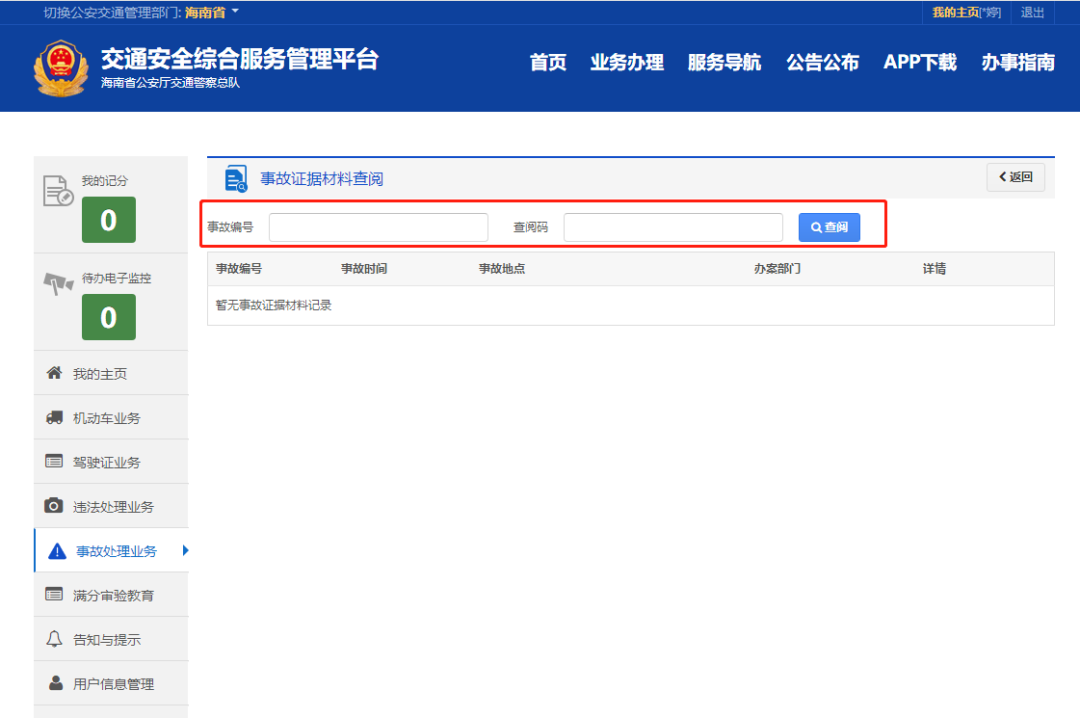Open the 服务导航 menu item
Viewport: 1080px width, 718px height.
pyautogui.click(x=724, y=62)
